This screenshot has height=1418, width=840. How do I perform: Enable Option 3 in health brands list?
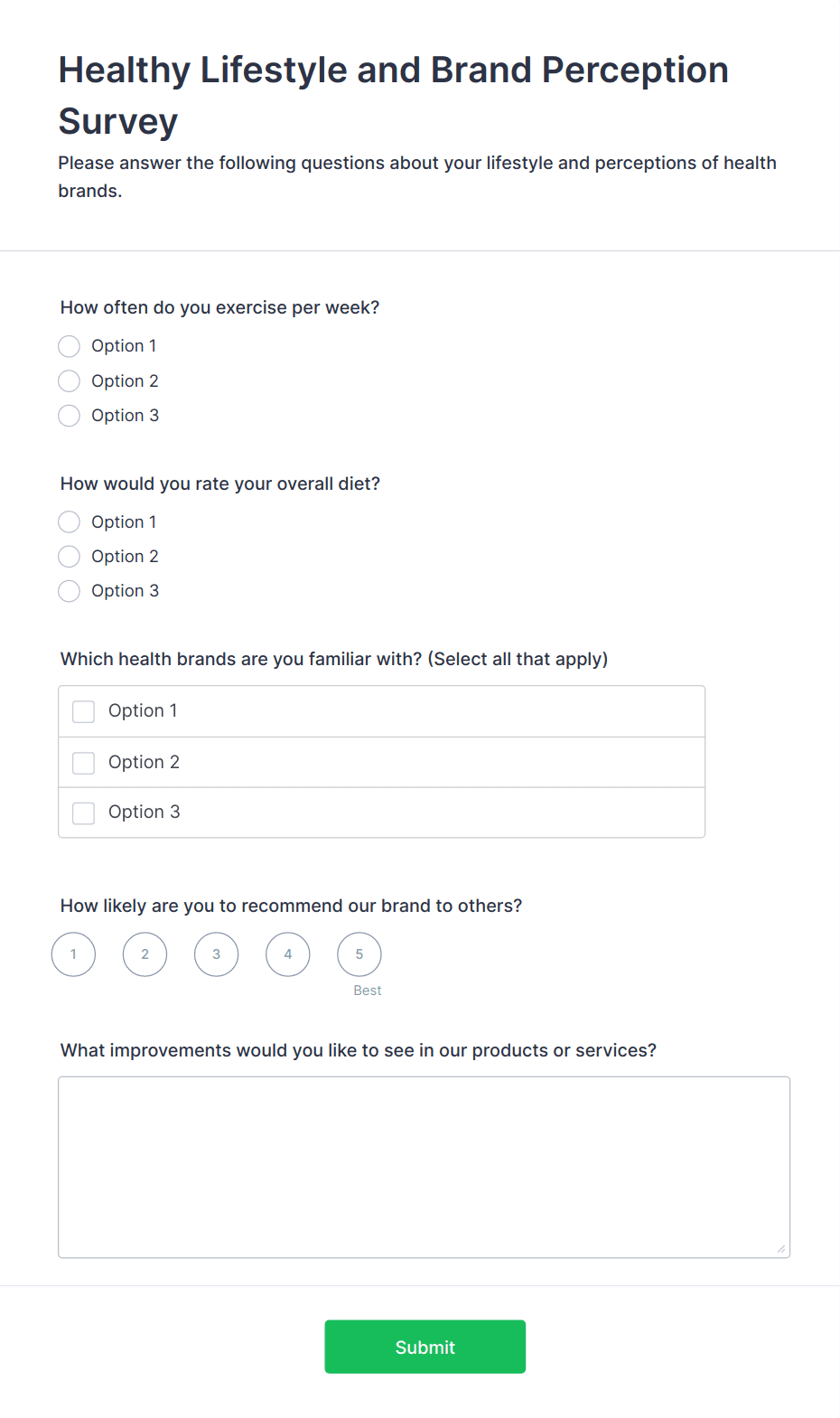click(84, 813)
